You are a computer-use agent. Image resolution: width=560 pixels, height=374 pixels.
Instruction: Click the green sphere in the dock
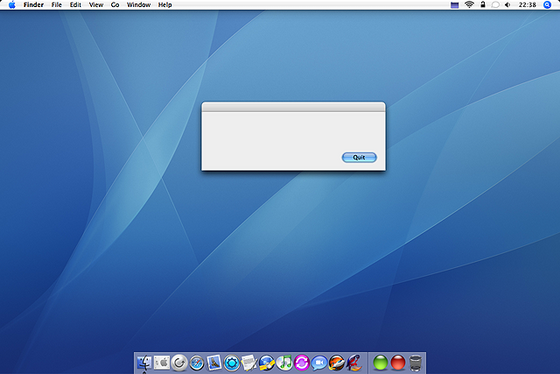point(380,363)
